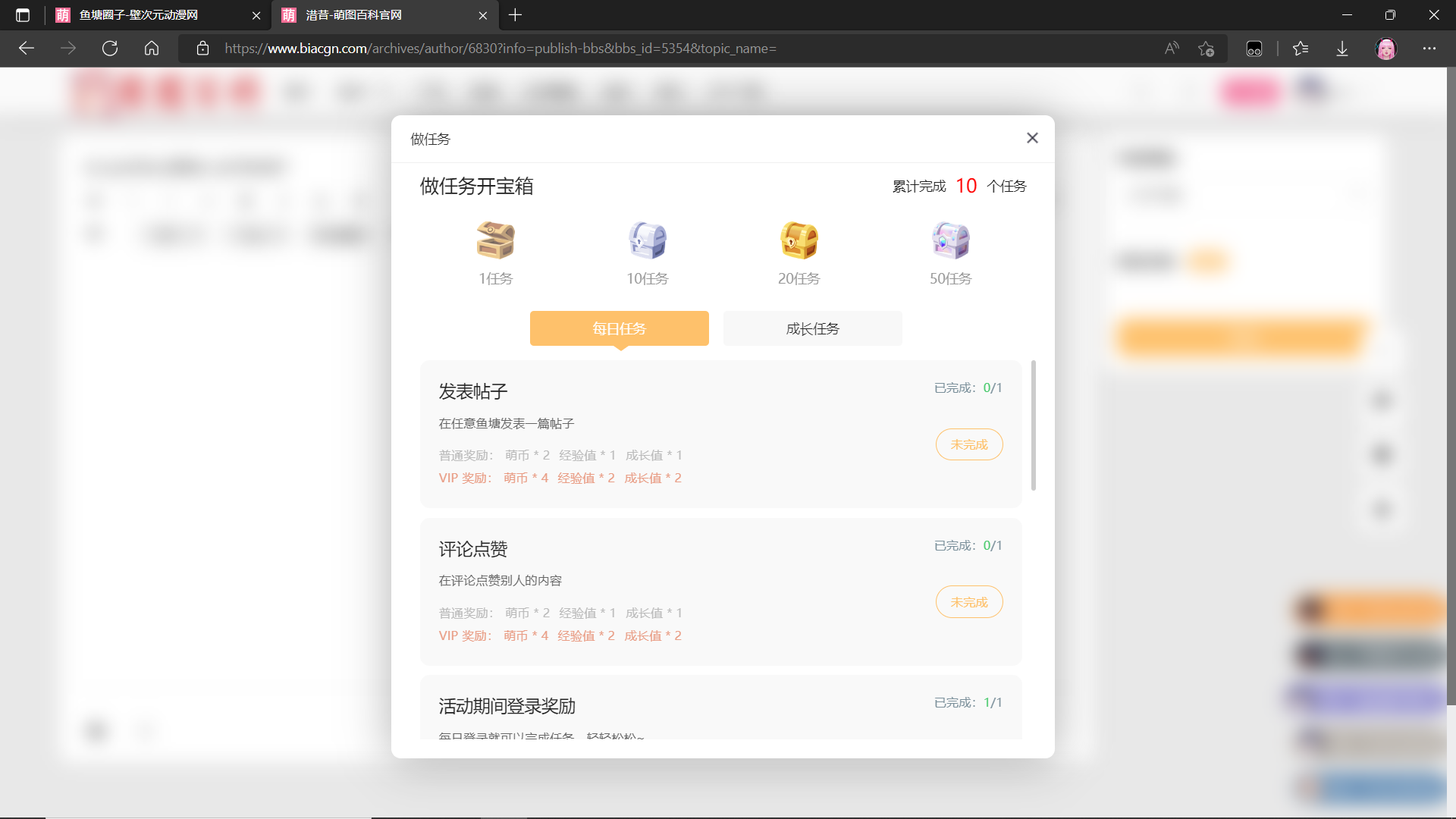Image resolution: width=1456 pixels, height=819 pixels.
Task: Click 未完成 button for 发表帖子
Action: 968,444
